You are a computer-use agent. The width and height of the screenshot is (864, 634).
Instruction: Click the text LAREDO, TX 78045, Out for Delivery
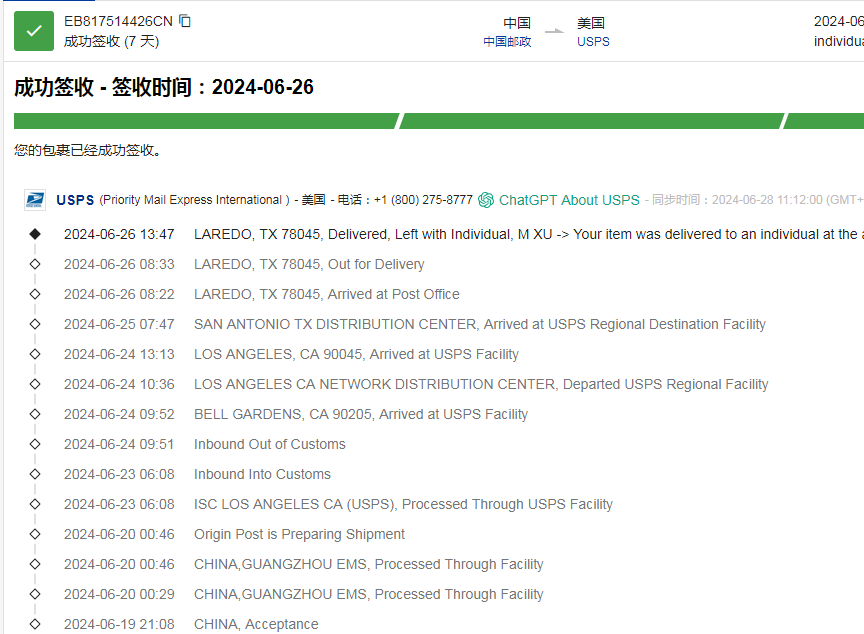[309, 264]
